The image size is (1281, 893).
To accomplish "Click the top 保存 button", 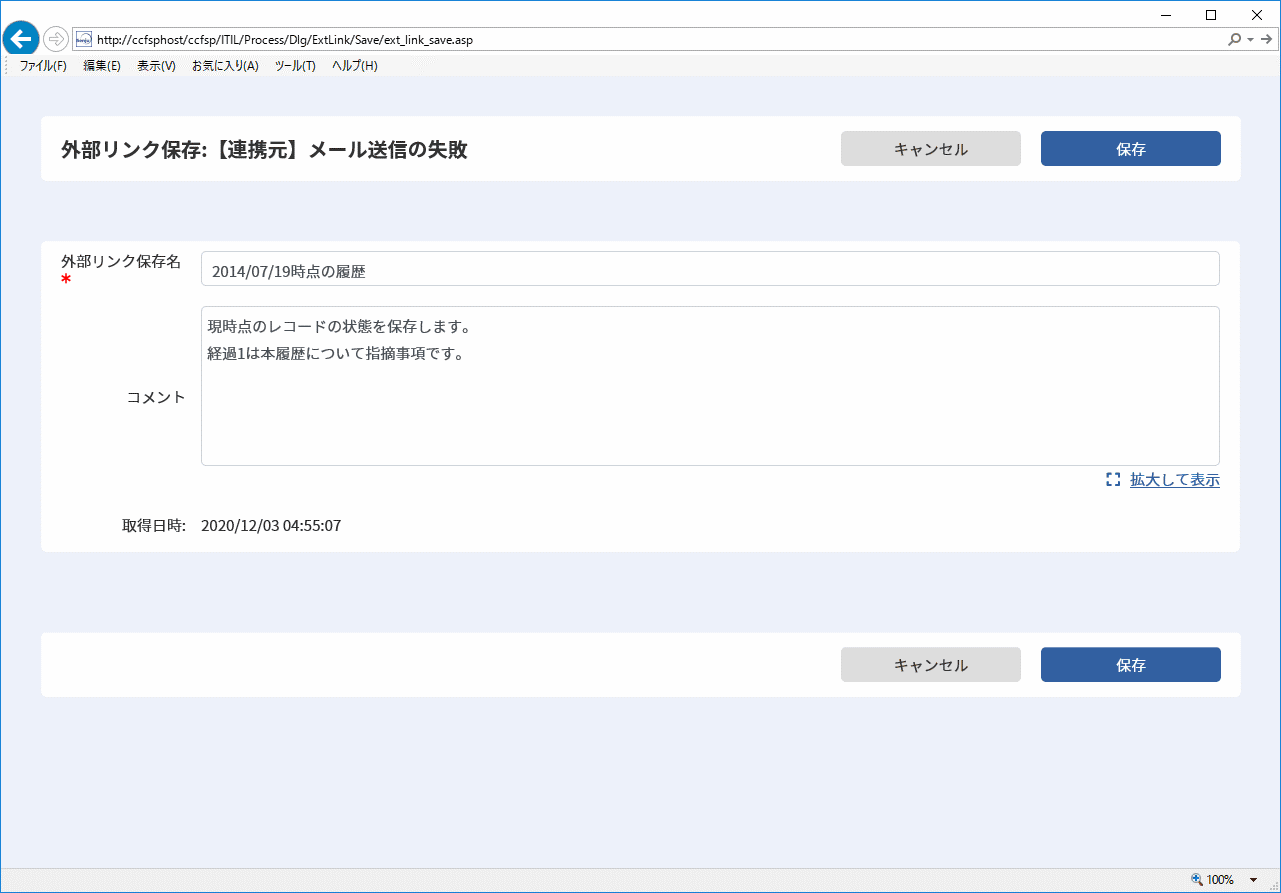I will [x=1131, y=149].
